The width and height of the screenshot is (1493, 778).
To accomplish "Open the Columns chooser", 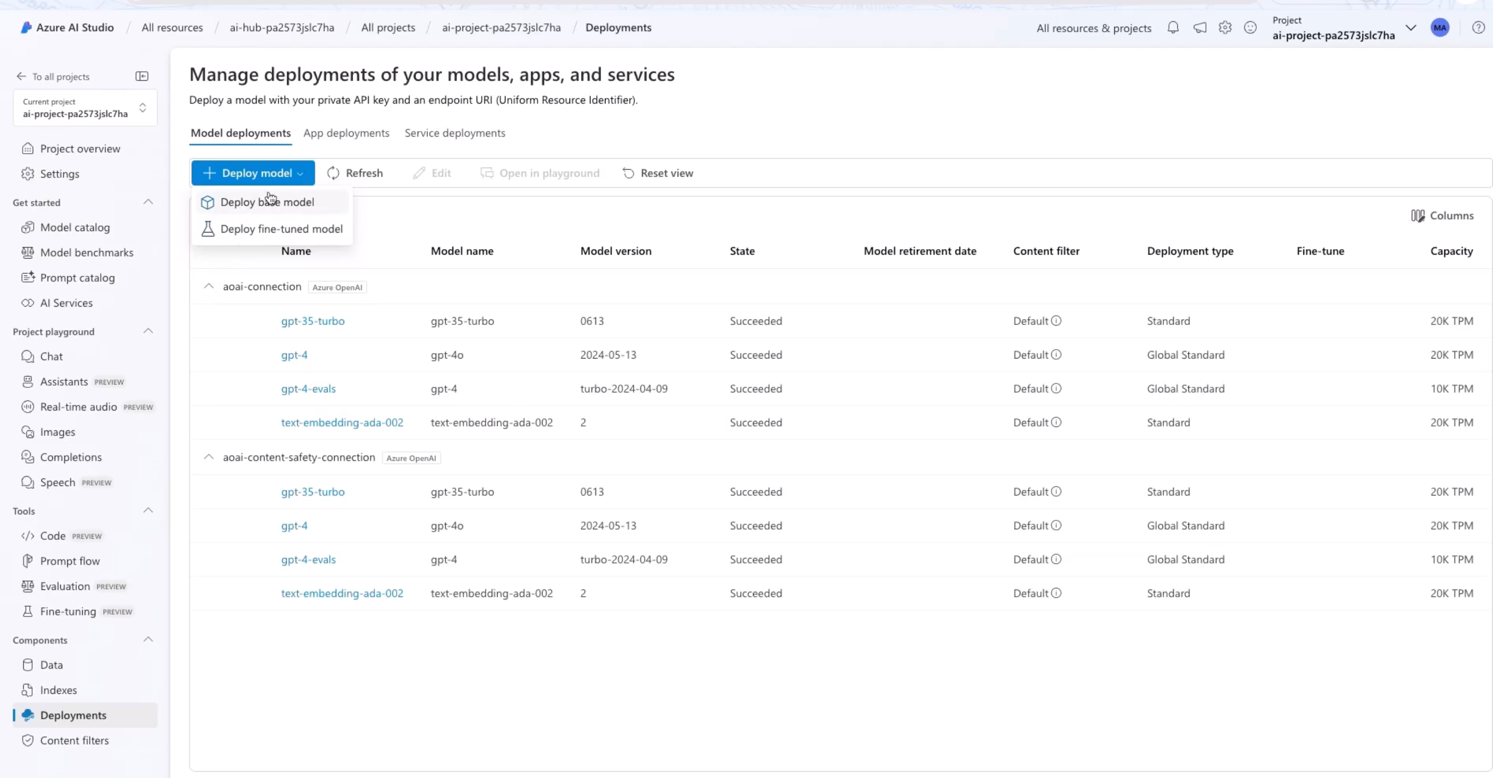I will click(1442, 216).
